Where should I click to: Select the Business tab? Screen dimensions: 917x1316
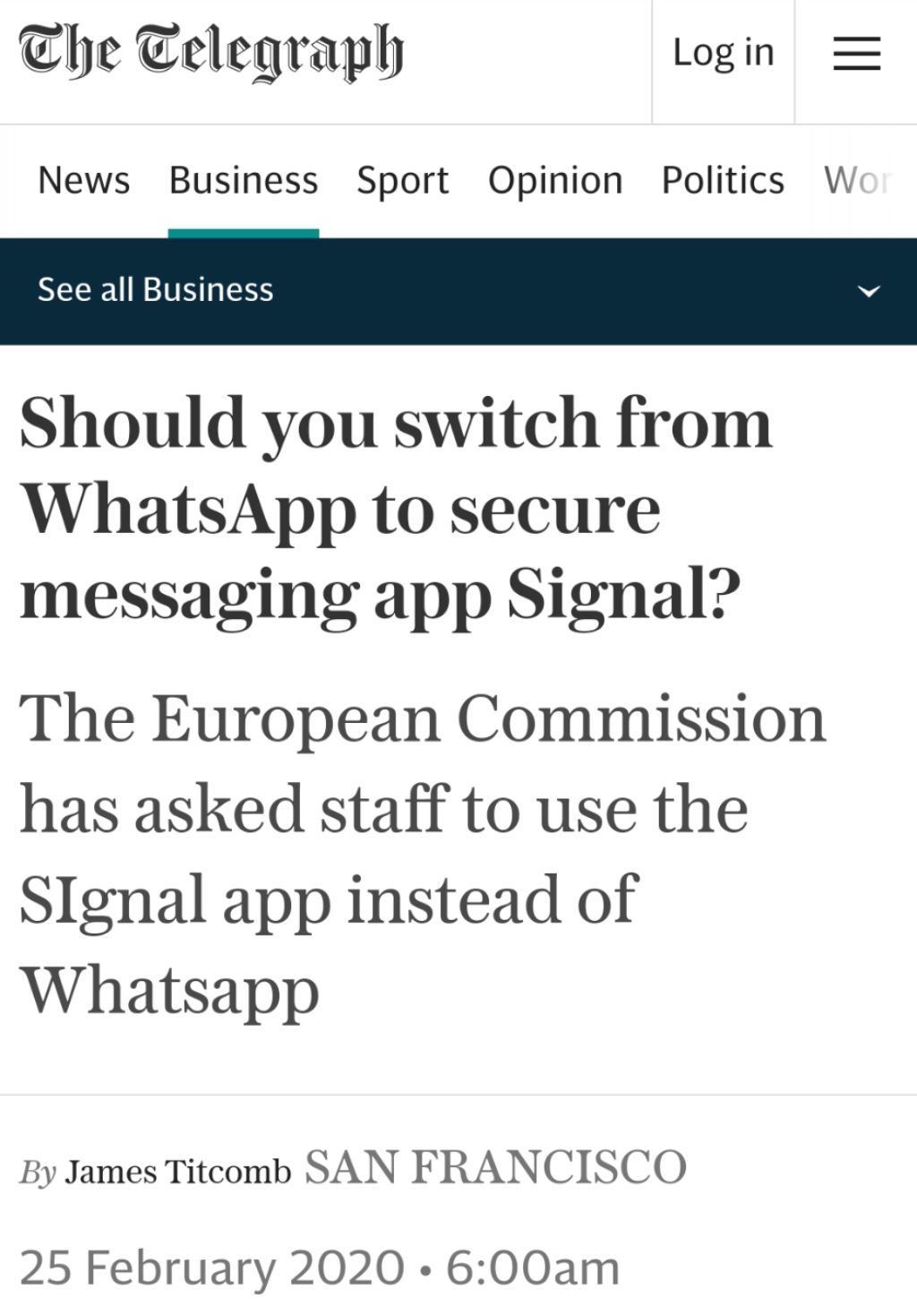(244, 180)
